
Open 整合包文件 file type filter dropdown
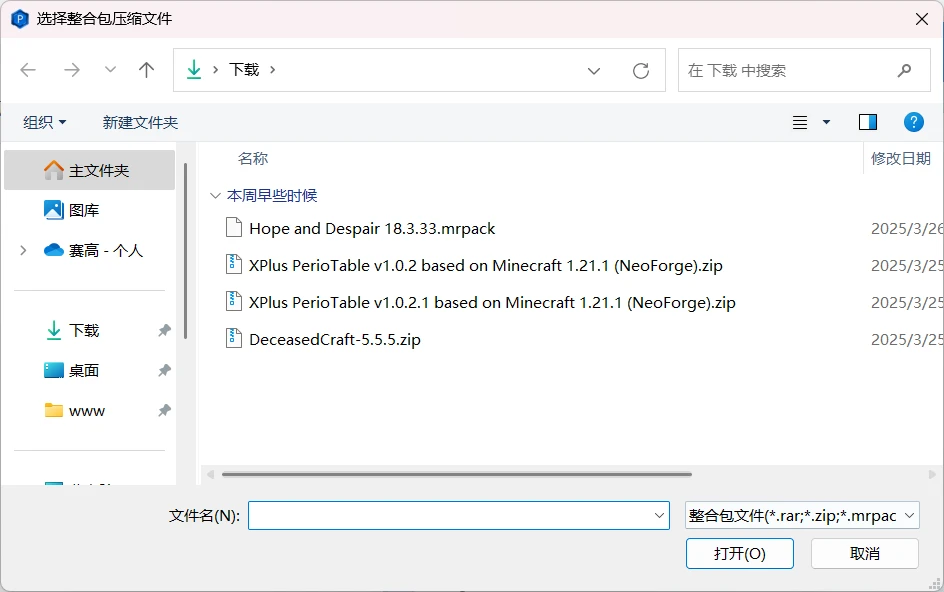(802, 516)
